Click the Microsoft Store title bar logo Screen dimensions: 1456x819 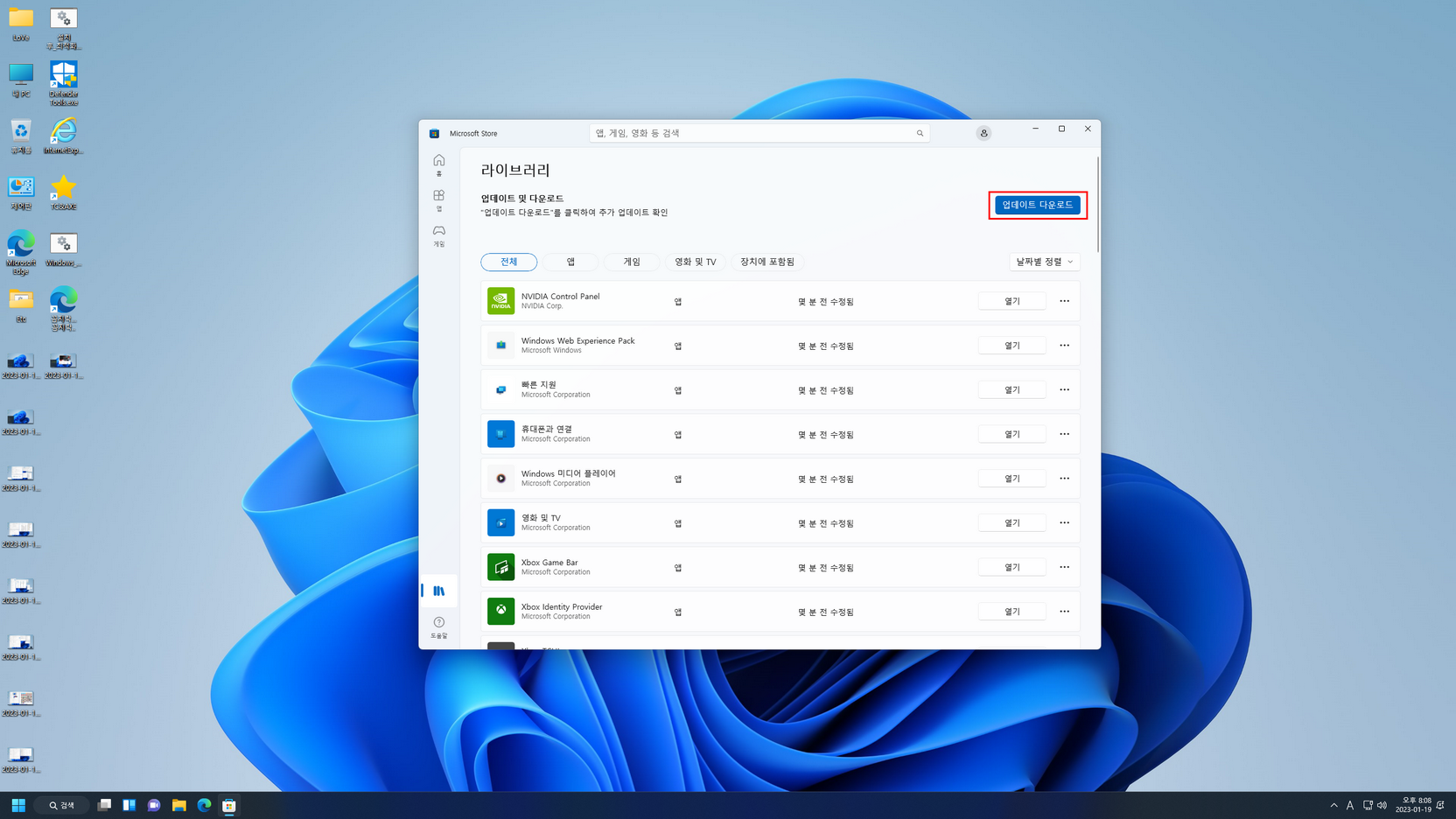[434, 134]
